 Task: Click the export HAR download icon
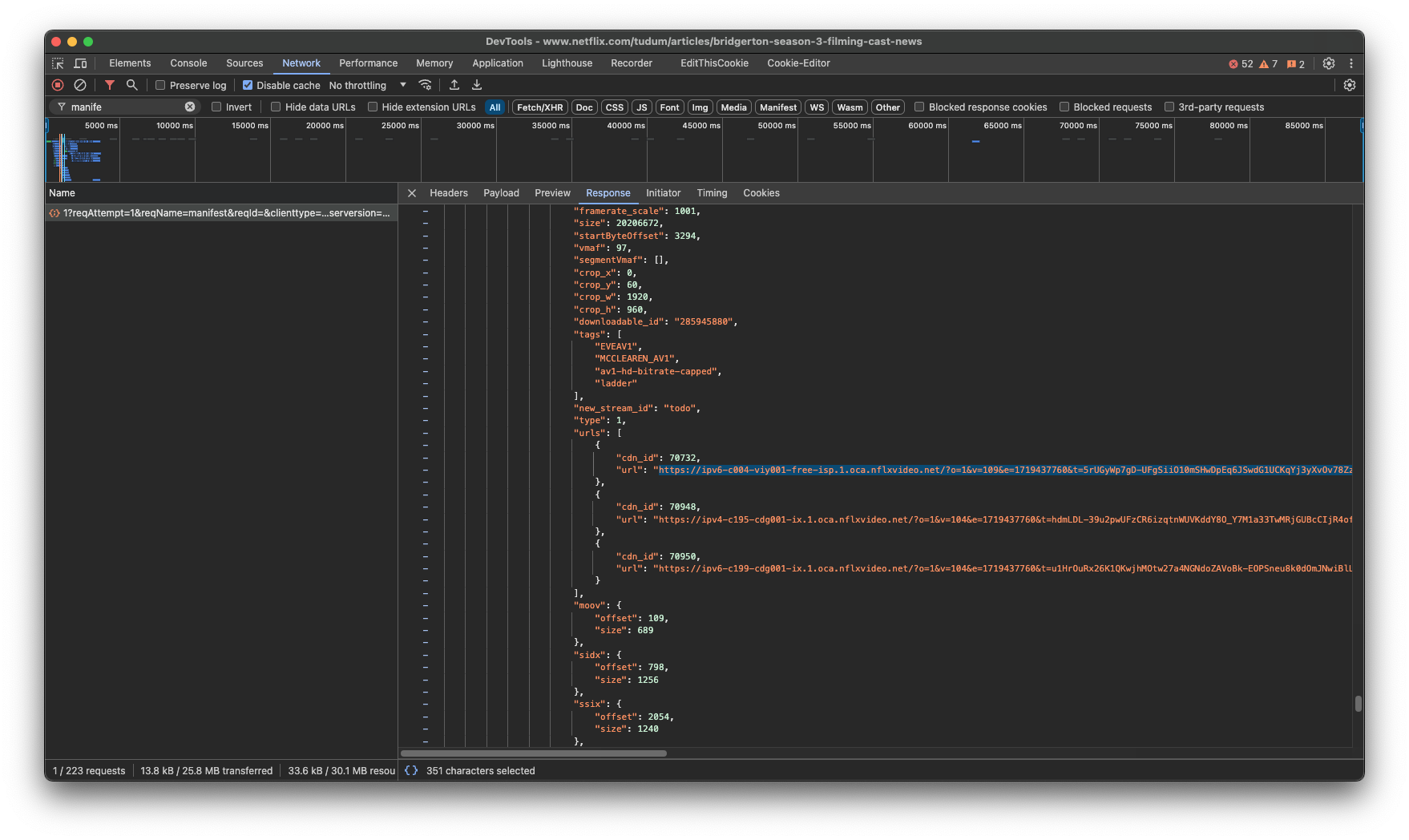pyautogui.click(x=477, y=85)
